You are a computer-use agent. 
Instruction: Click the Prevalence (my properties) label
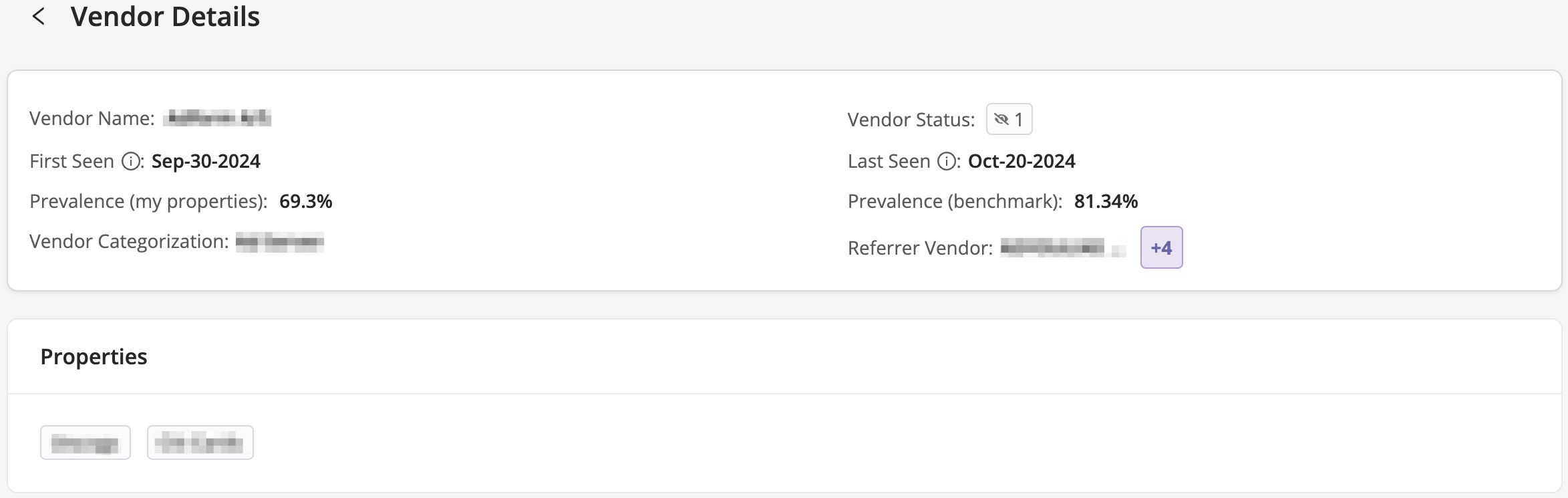[x=148, y=202]
